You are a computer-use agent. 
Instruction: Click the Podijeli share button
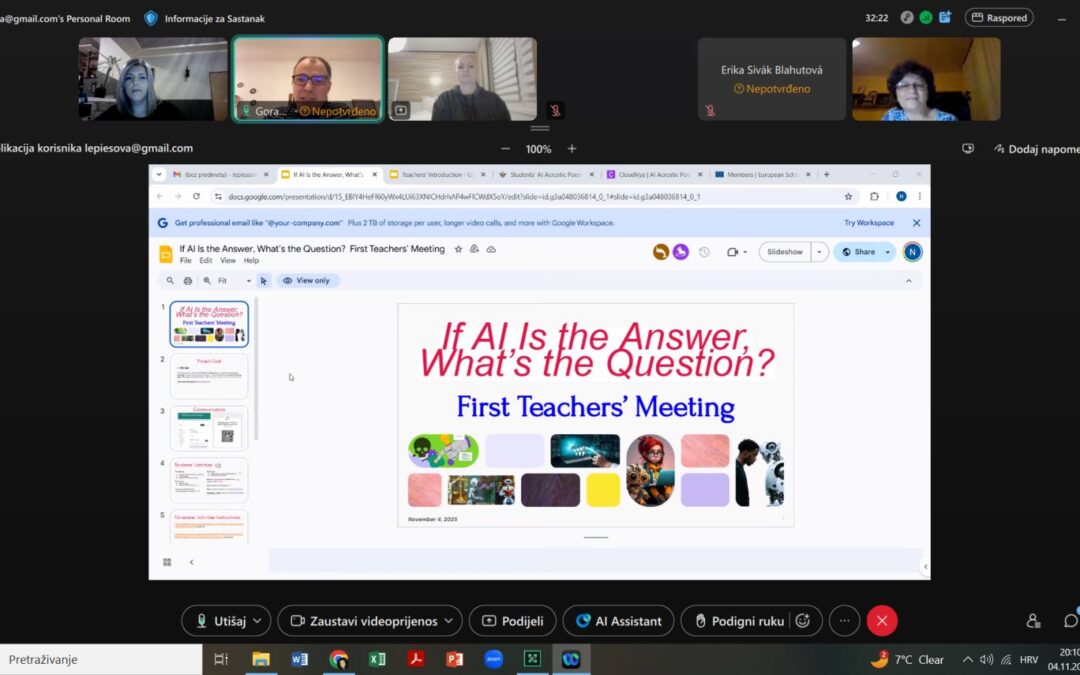(512, 621)
